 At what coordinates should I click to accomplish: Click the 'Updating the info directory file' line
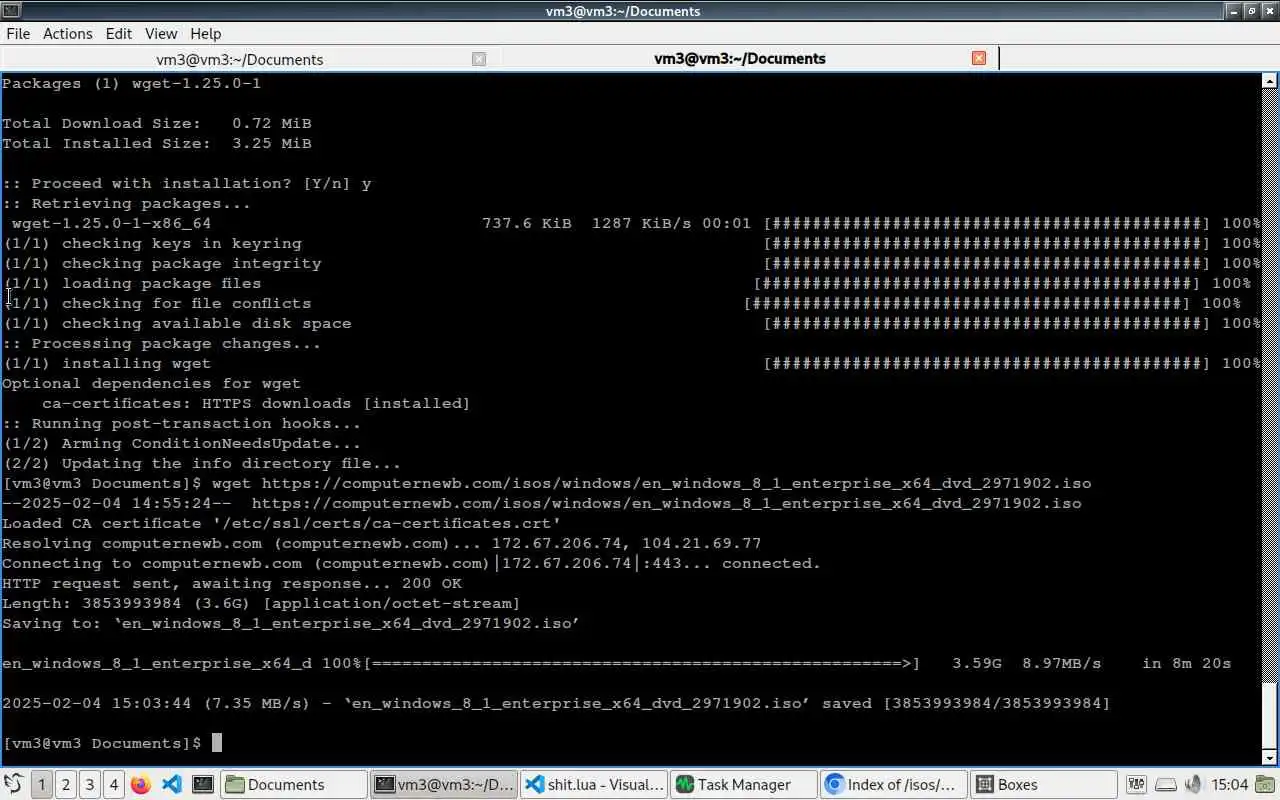pos(202,463)
